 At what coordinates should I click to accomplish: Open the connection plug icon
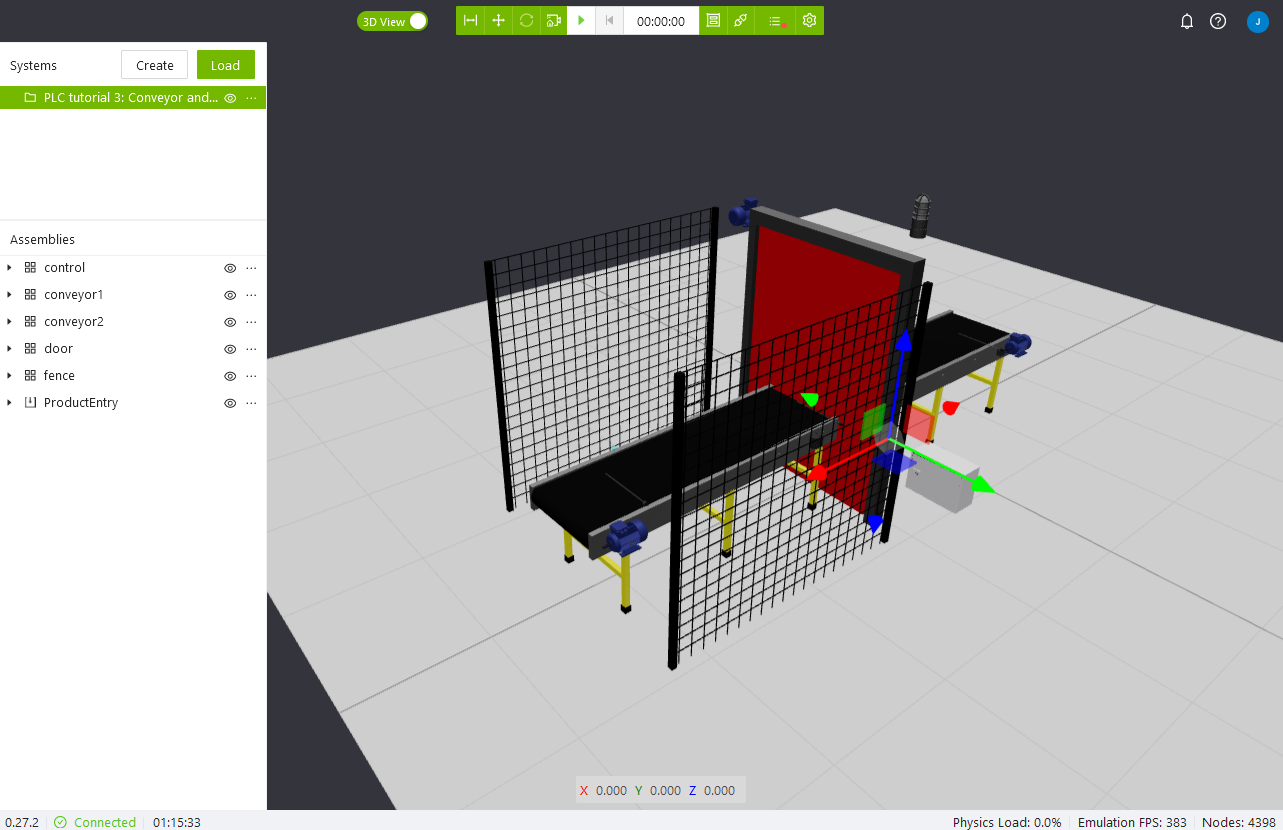(x=740, y=21)
